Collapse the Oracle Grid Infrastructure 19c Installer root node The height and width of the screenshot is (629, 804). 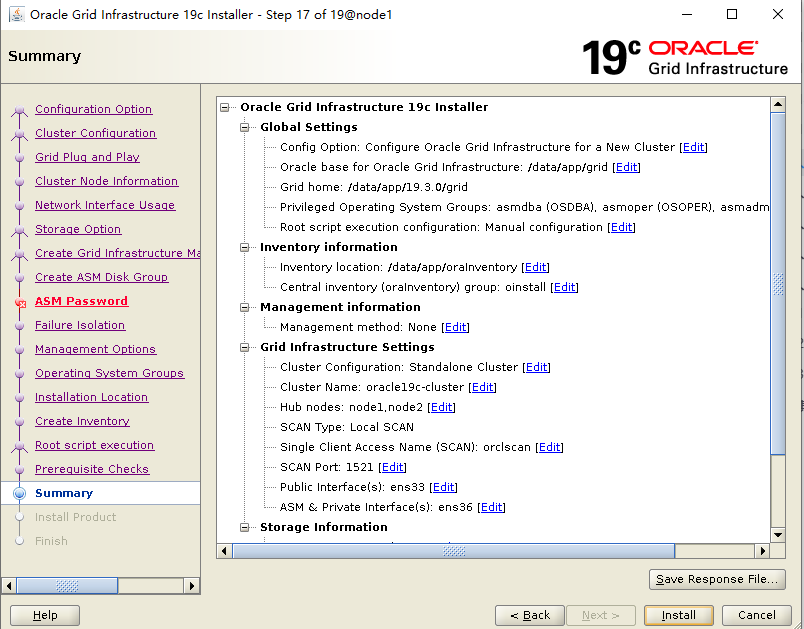tap(225, 107)
